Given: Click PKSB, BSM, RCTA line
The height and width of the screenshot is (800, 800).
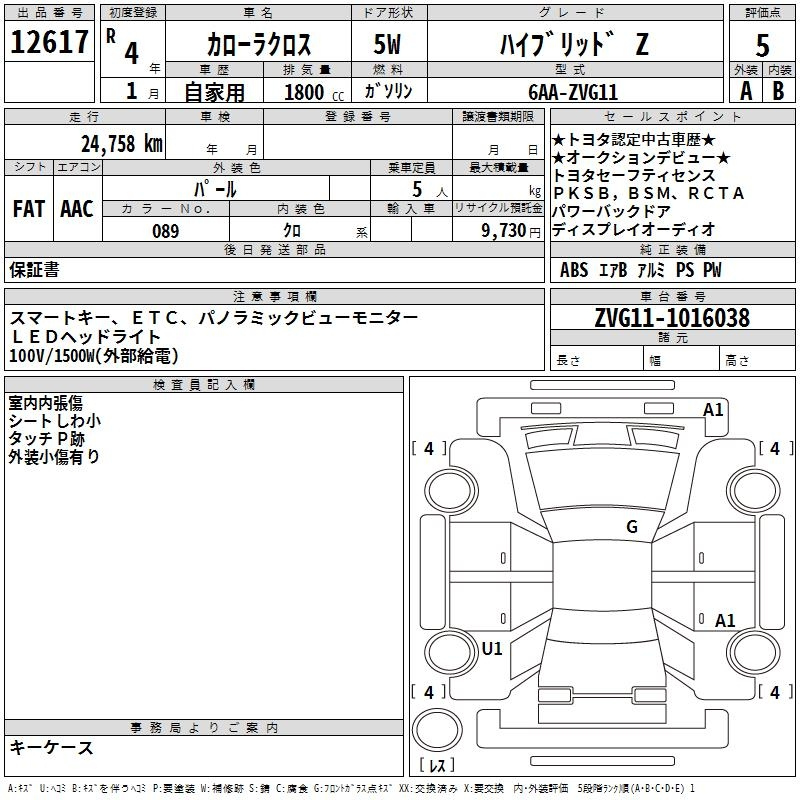Looking at the screenshot, I should (648, 193).
